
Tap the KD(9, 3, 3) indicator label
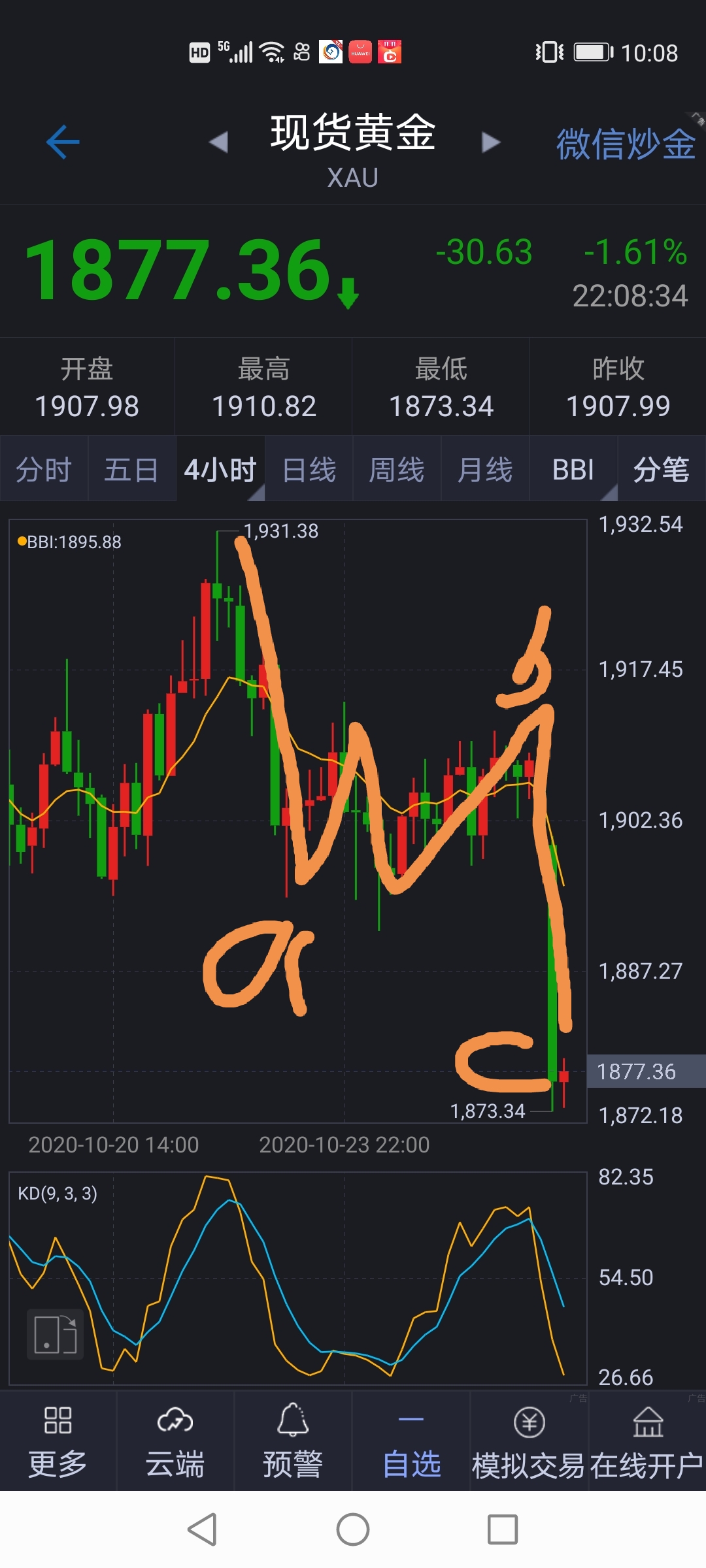coord(58,1194)
